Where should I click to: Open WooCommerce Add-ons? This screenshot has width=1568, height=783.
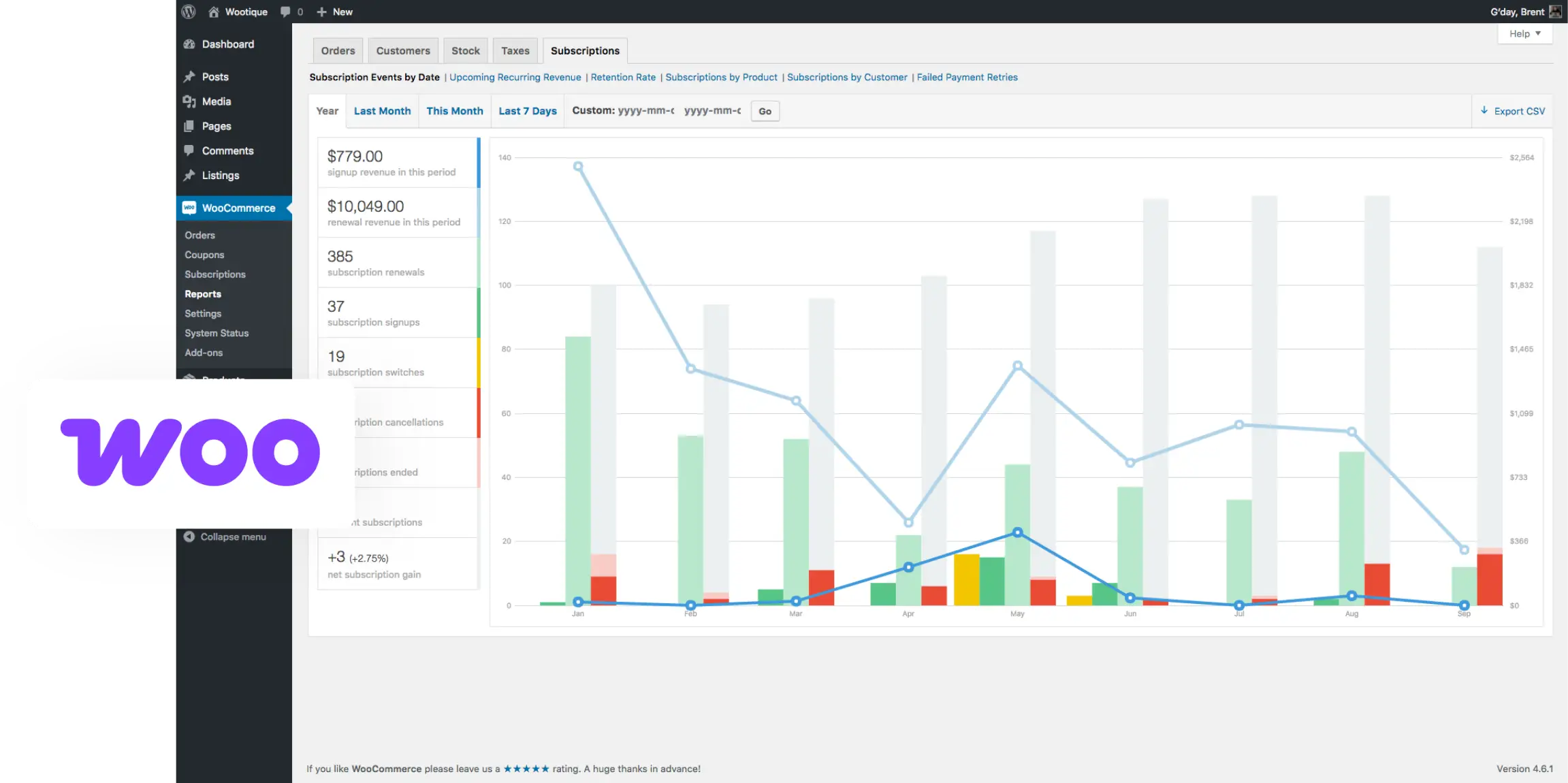[x=204, y=353]
